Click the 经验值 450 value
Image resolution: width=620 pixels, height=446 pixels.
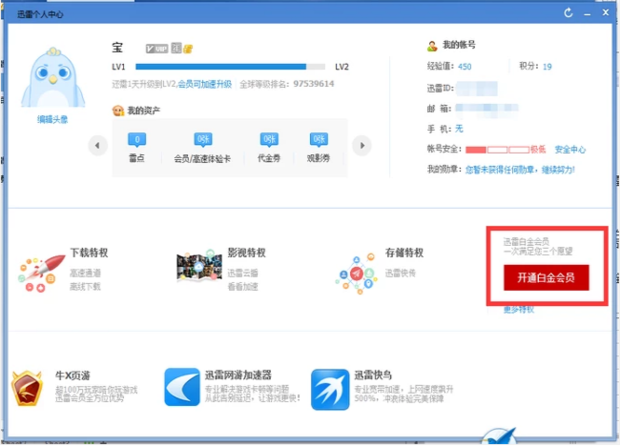pos(465,66)
